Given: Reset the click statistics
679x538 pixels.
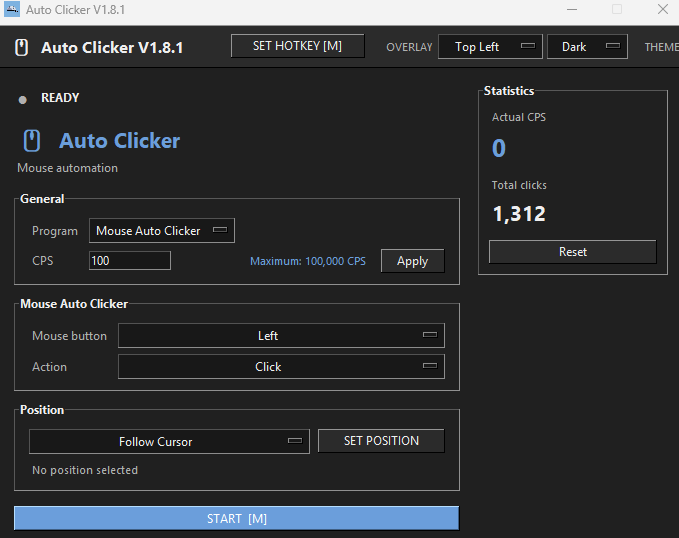Looking at the screenshot, I should [x=572, y=252].
